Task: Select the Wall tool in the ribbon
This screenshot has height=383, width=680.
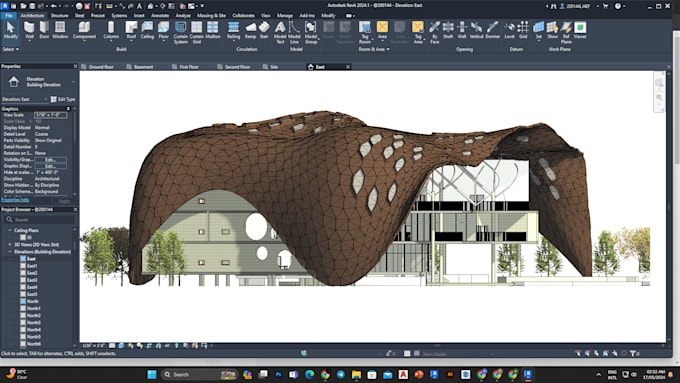Action: [29, 30]
